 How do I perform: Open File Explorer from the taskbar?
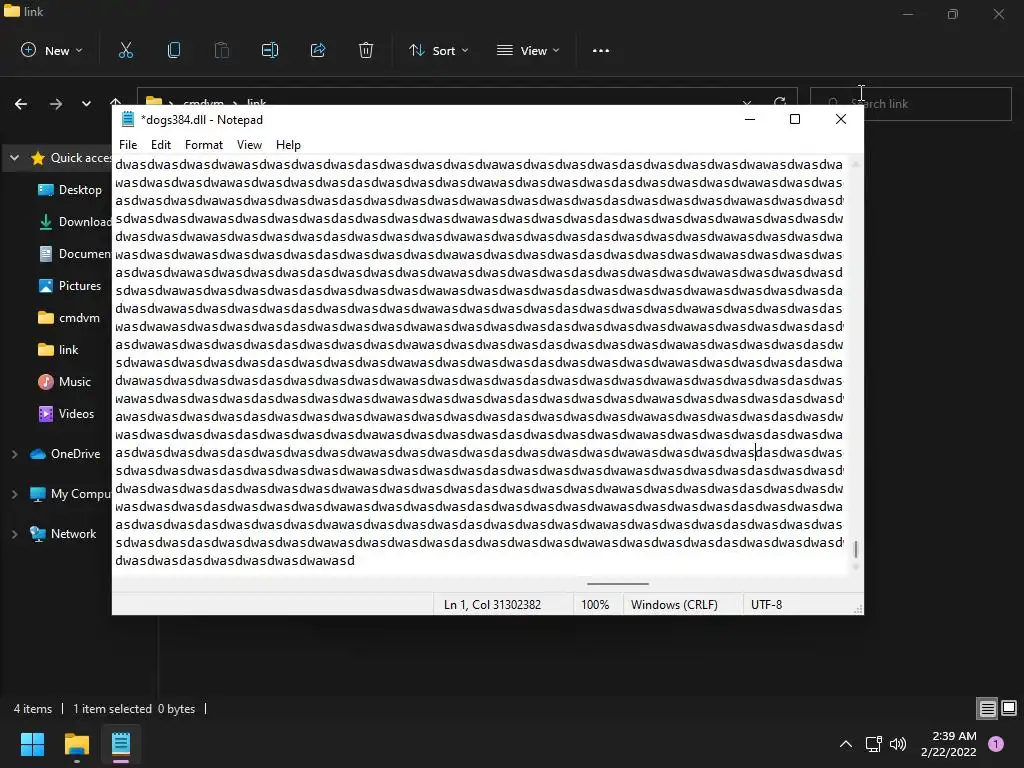point(76,744)
